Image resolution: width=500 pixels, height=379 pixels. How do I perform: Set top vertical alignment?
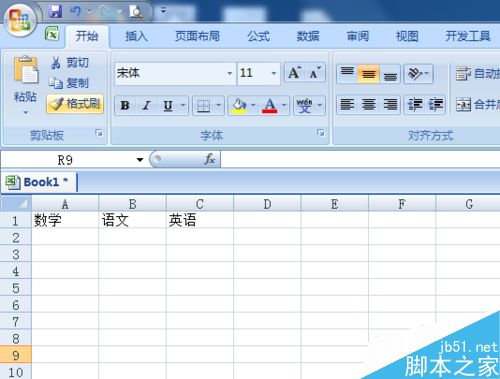[x=347, y=73]
